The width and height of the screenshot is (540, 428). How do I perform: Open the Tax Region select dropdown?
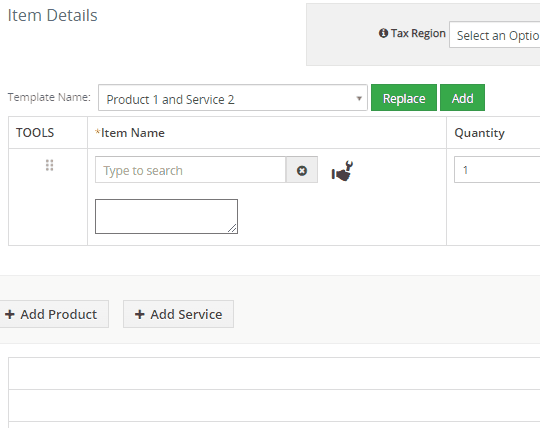pyautogui.click(x=495, y=35)
